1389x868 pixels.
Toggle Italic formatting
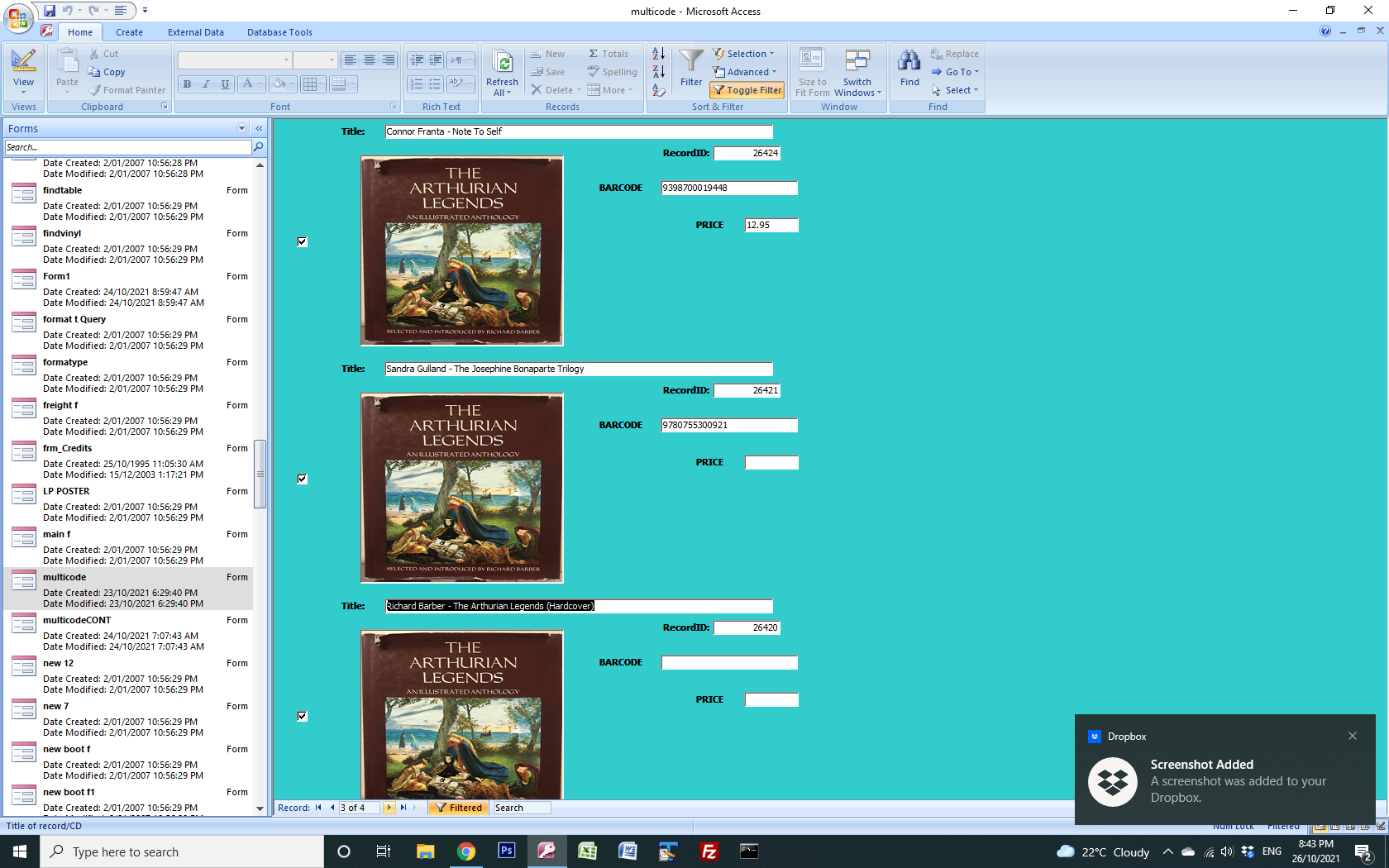click(206, 84)
